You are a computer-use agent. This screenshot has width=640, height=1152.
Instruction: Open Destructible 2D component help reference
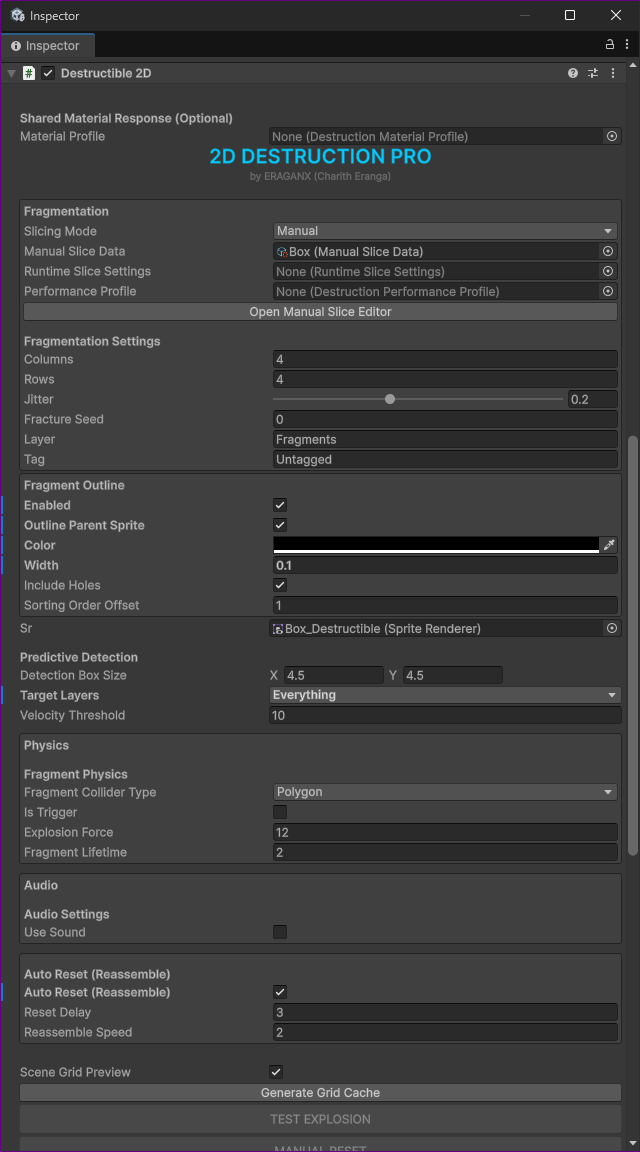click(x=573, y=73)
